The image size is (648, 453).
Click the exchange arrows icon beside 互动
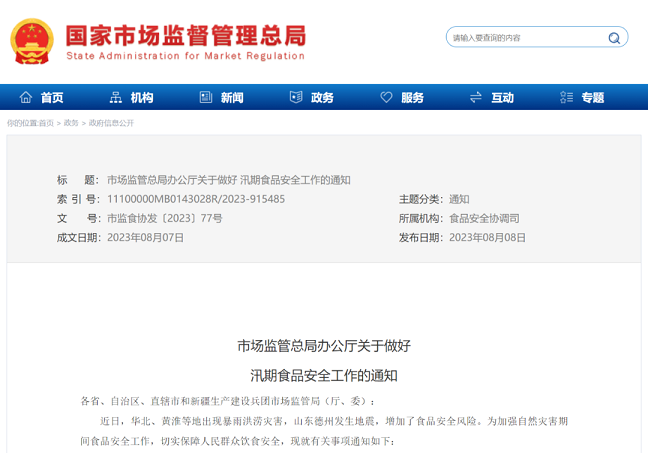476,97
